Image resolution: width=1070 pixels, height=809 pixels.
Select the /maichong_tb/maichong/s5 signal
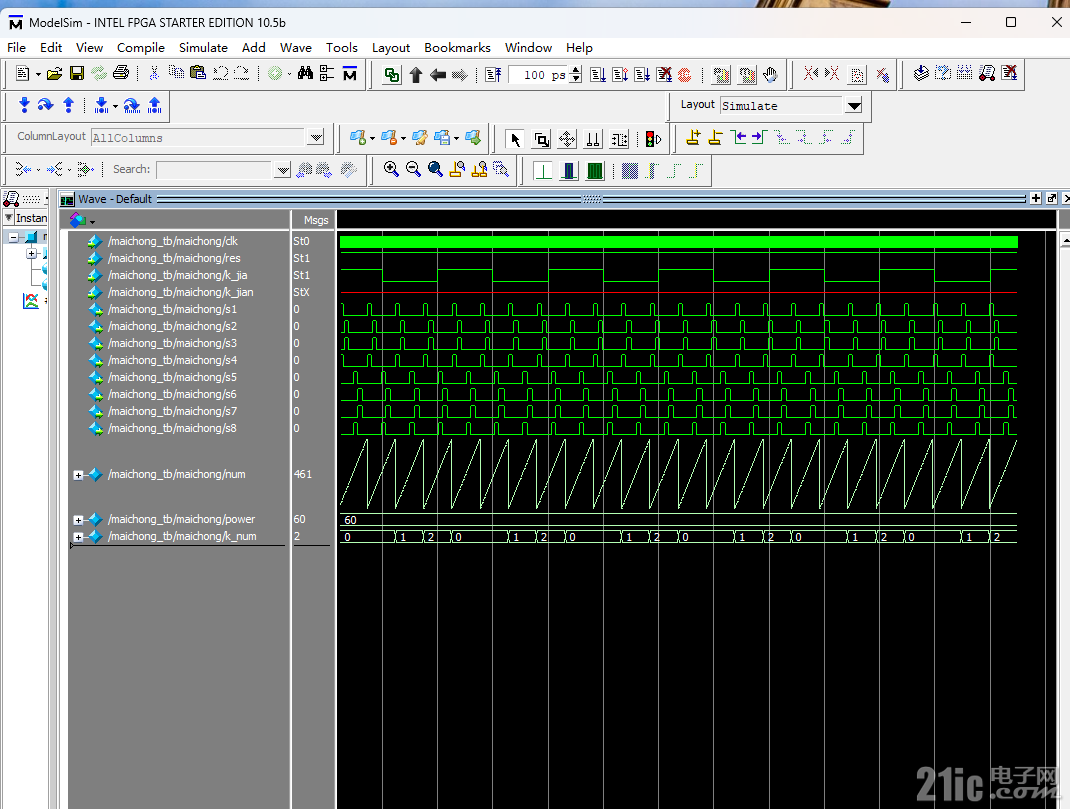[172, 378]
